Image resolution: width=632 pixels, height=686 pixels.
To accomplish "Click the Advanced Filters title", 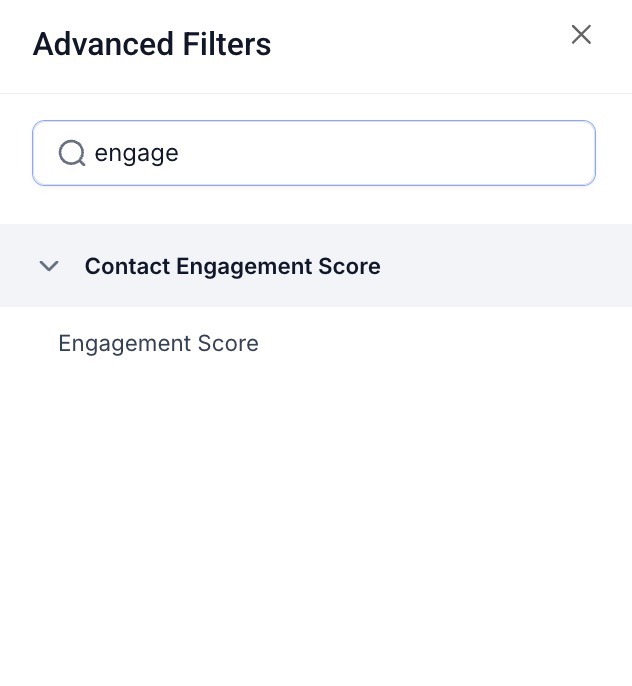I will pyautogui.click(x=152, y=45).
